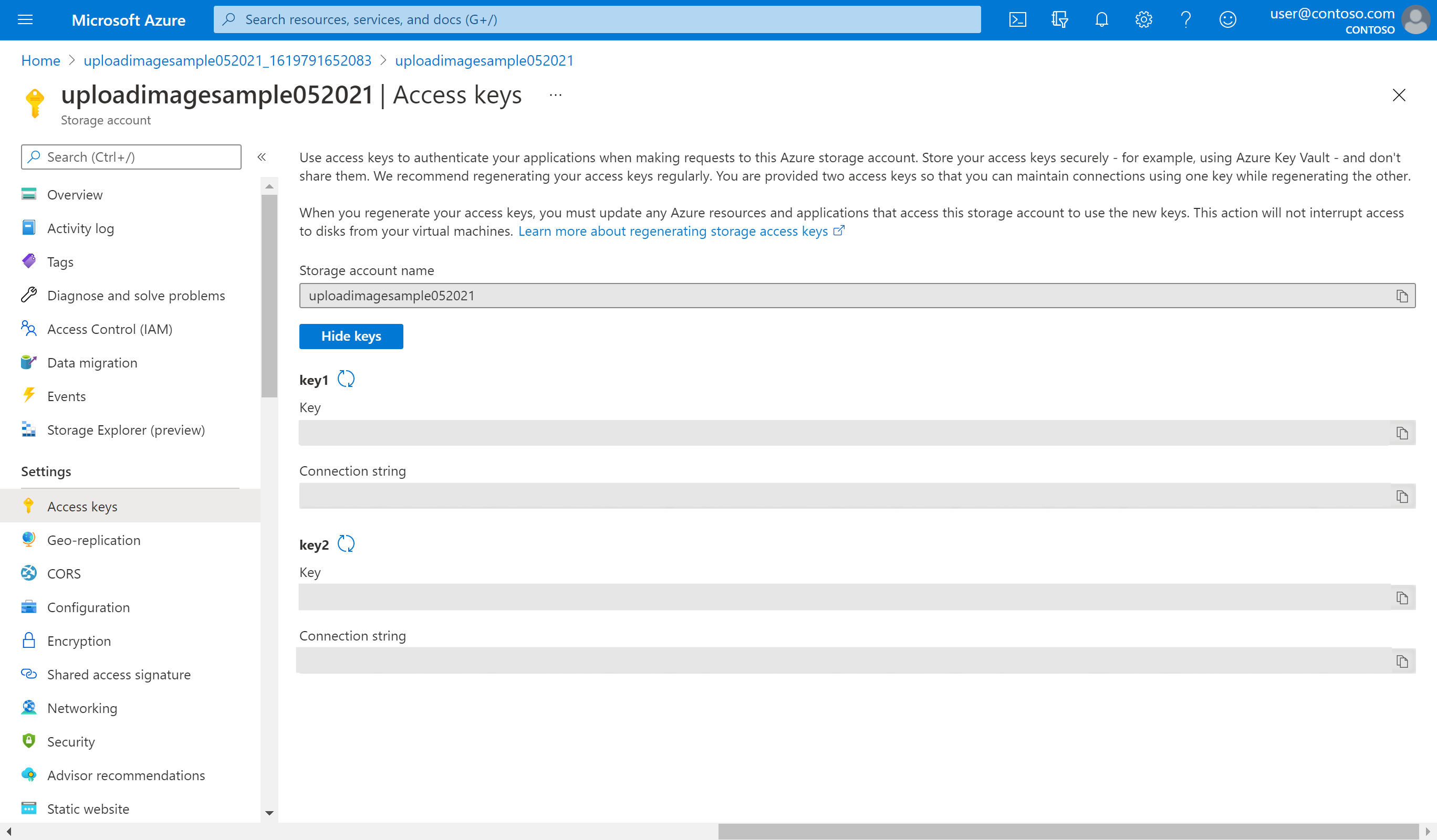1437x840 pixels.
Task: Click the sidebar scroll up arrow
Action: pyautogui.click(x=269, y=186)
